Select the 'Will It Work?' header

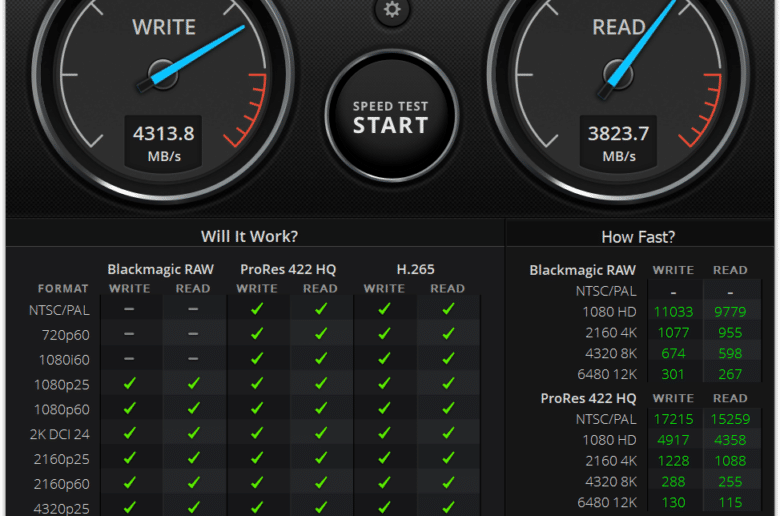point(249,236)
